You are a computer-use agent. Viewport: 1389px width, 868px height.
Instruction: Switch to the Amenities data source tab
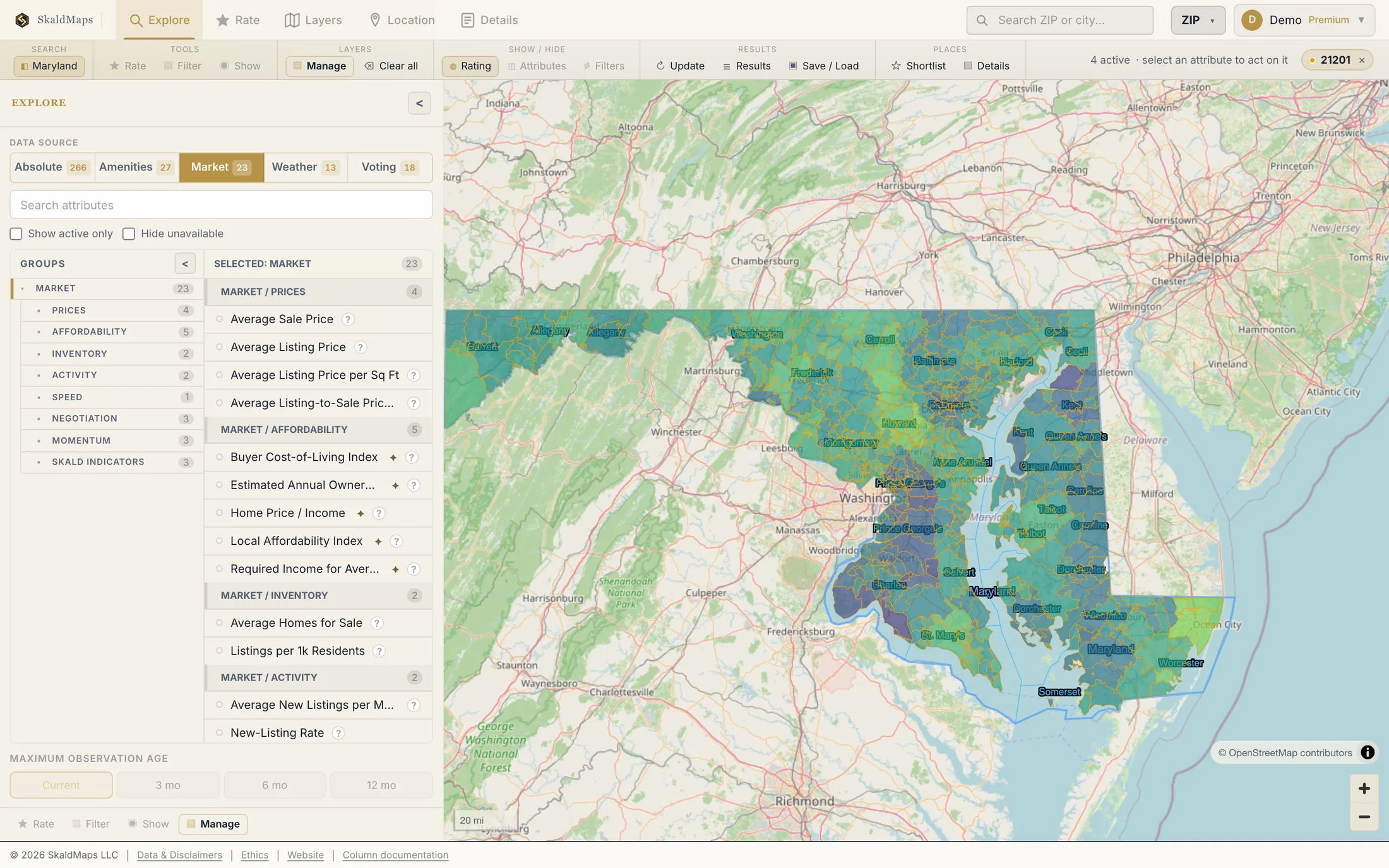[136, 167]
